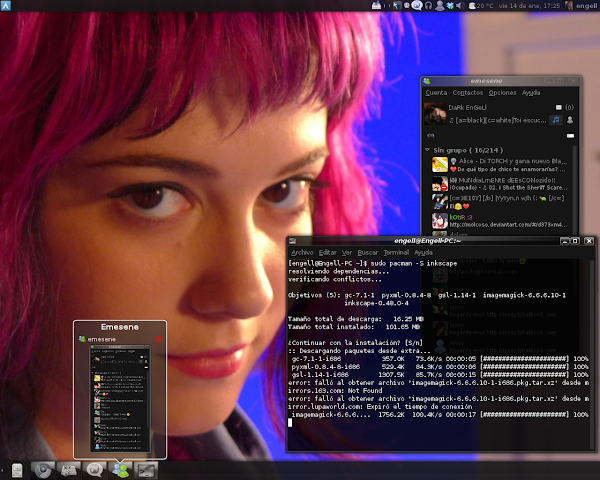Image resolution: width=600 pixels, height=480 pixels.
Task: Select the MuNdiaLmENtE dEEsCONozido contact
Action: [x=500, y=184]
